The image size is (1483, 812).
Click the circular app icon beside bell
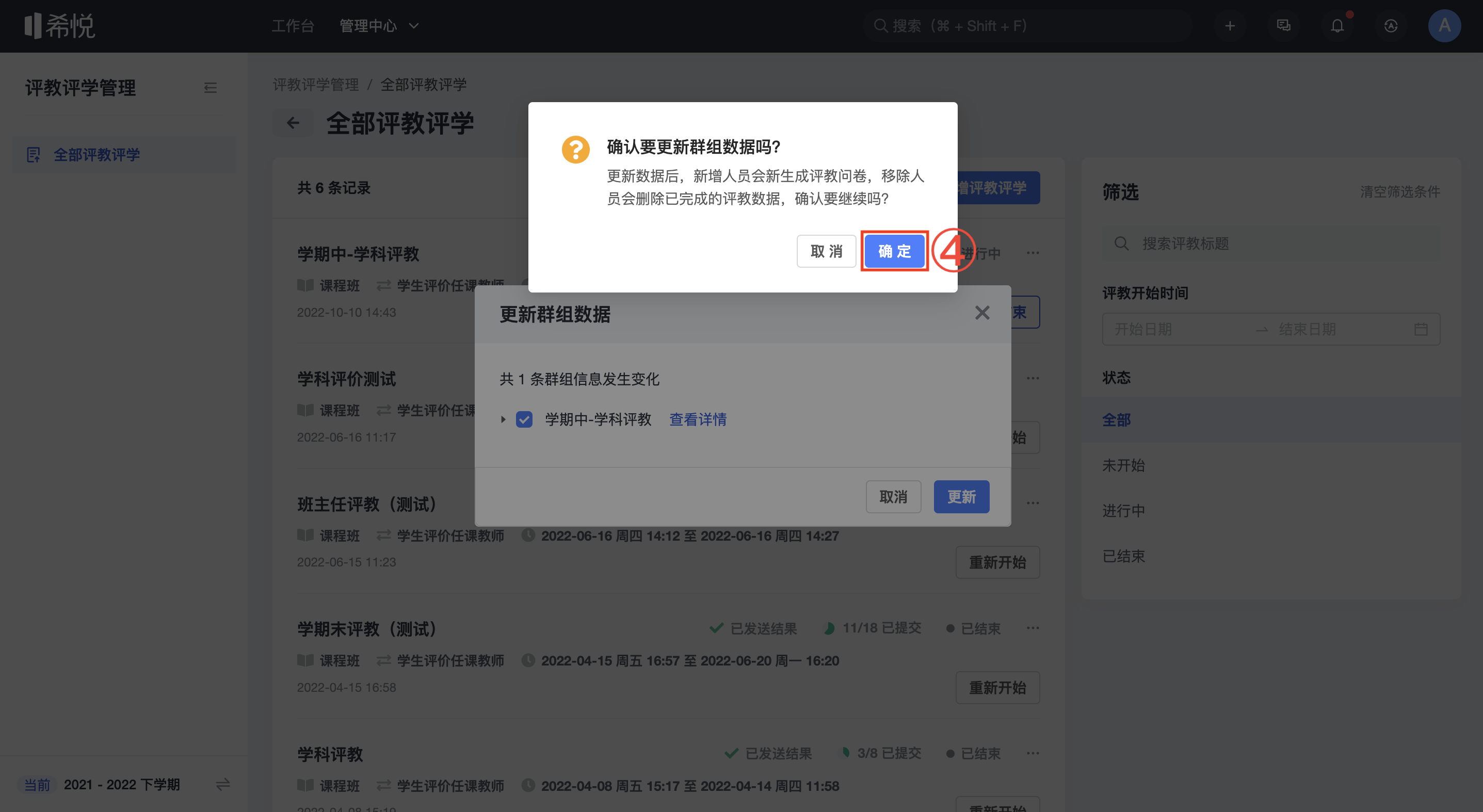point(1391,26)
